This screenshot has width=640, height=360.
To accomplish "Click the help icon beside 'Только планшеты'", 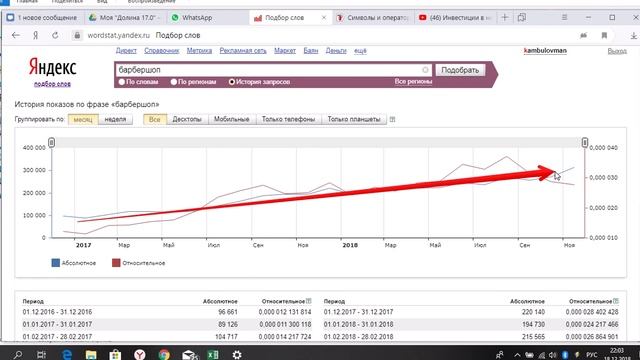I will [392, 119].
